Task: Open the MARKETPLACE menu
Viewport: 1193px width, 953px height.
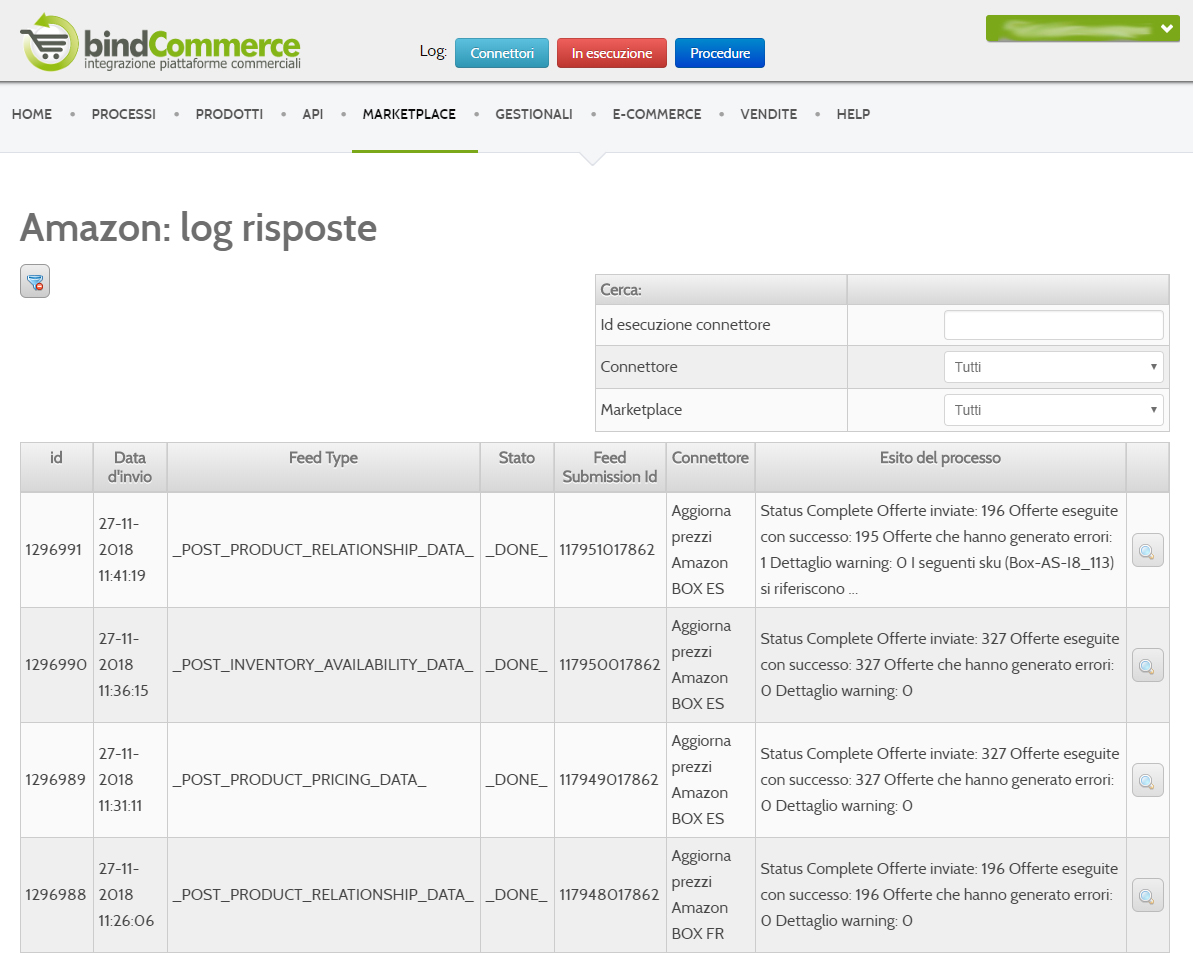Action: pyautogui.click(x=409, y=114)
